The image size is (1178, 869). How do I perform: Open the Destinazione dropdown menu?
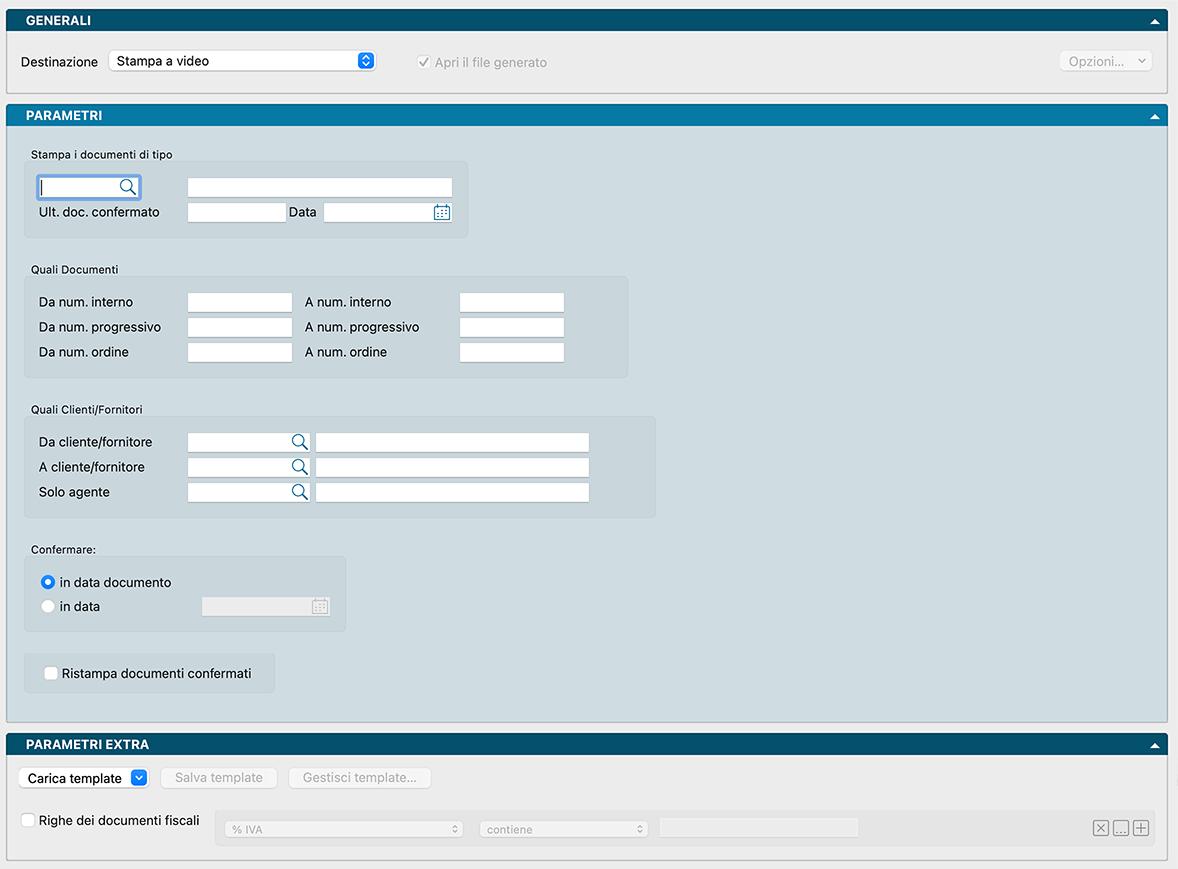241,61
